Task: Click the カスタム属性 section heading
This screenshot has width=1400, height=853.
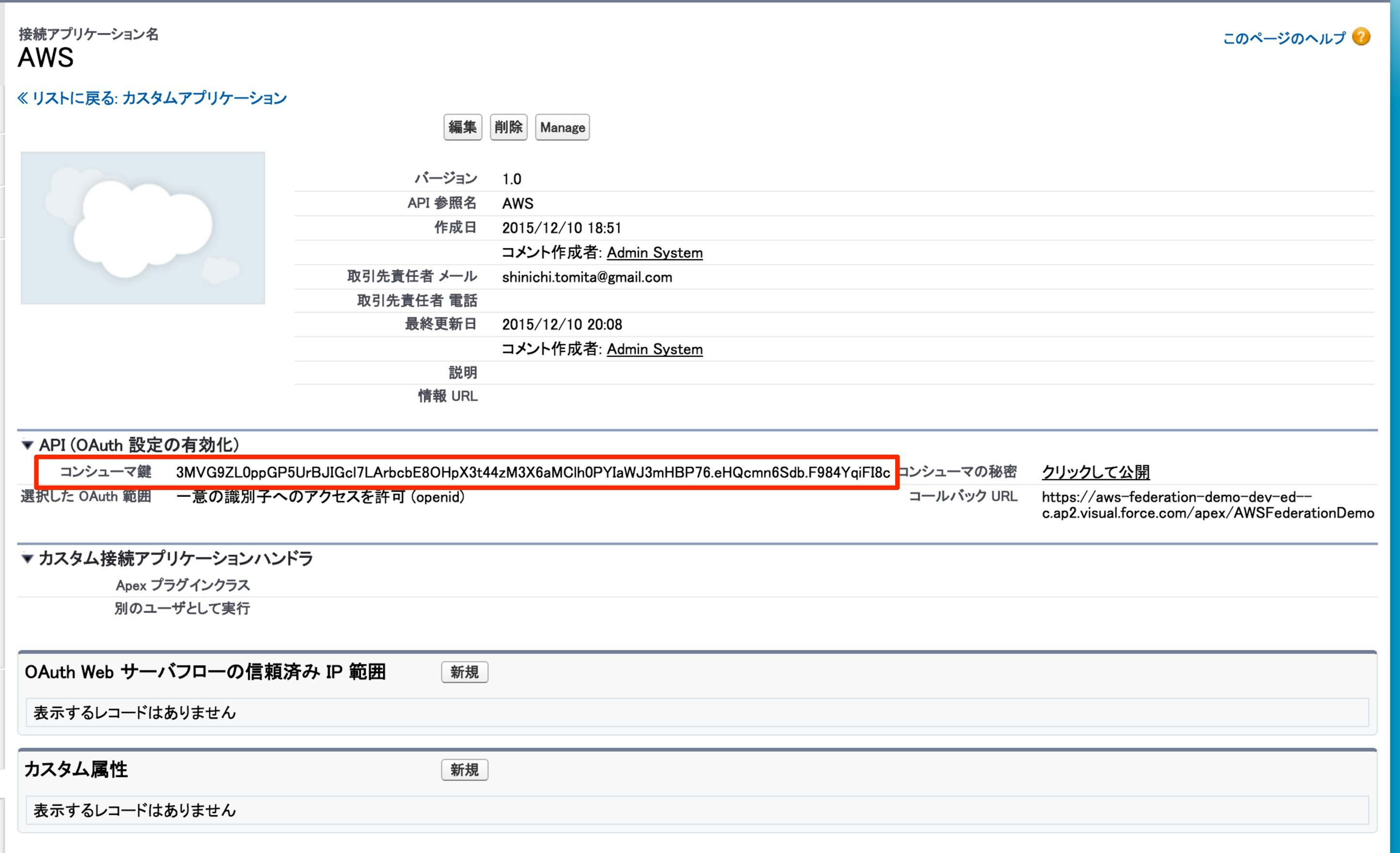Action: pos(76,770)
